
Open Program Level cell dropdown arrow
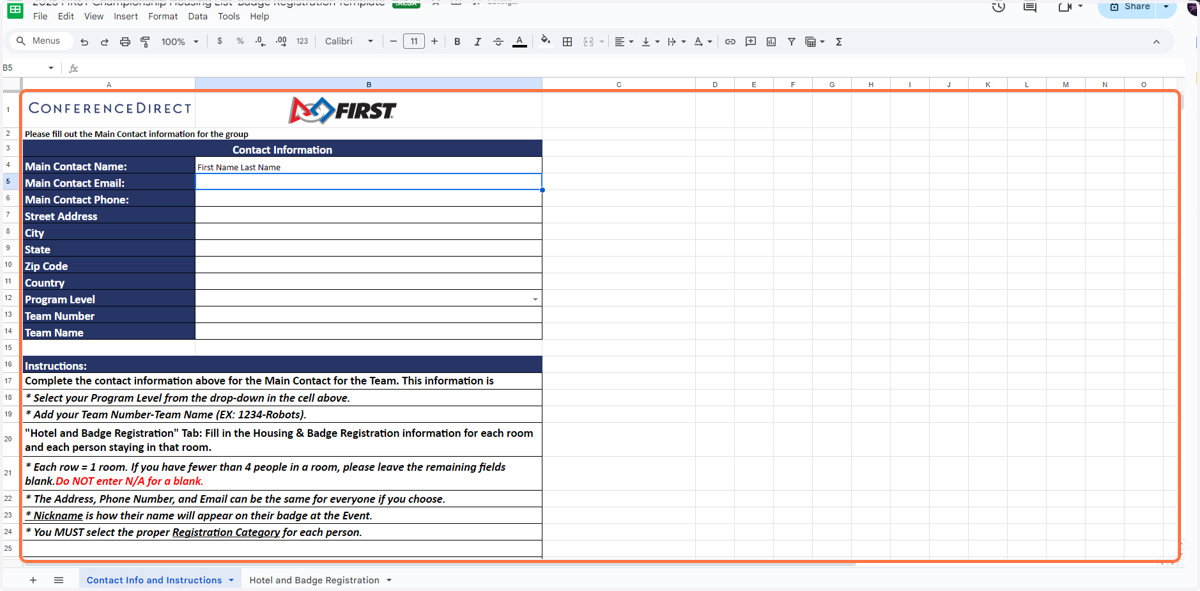click(536, 300)
